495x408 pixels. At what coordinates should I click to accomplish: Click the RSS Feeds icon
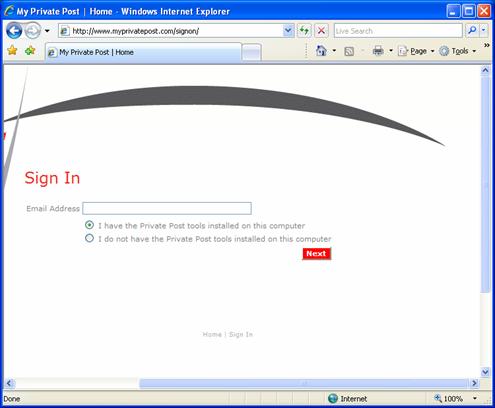[349, 51]
